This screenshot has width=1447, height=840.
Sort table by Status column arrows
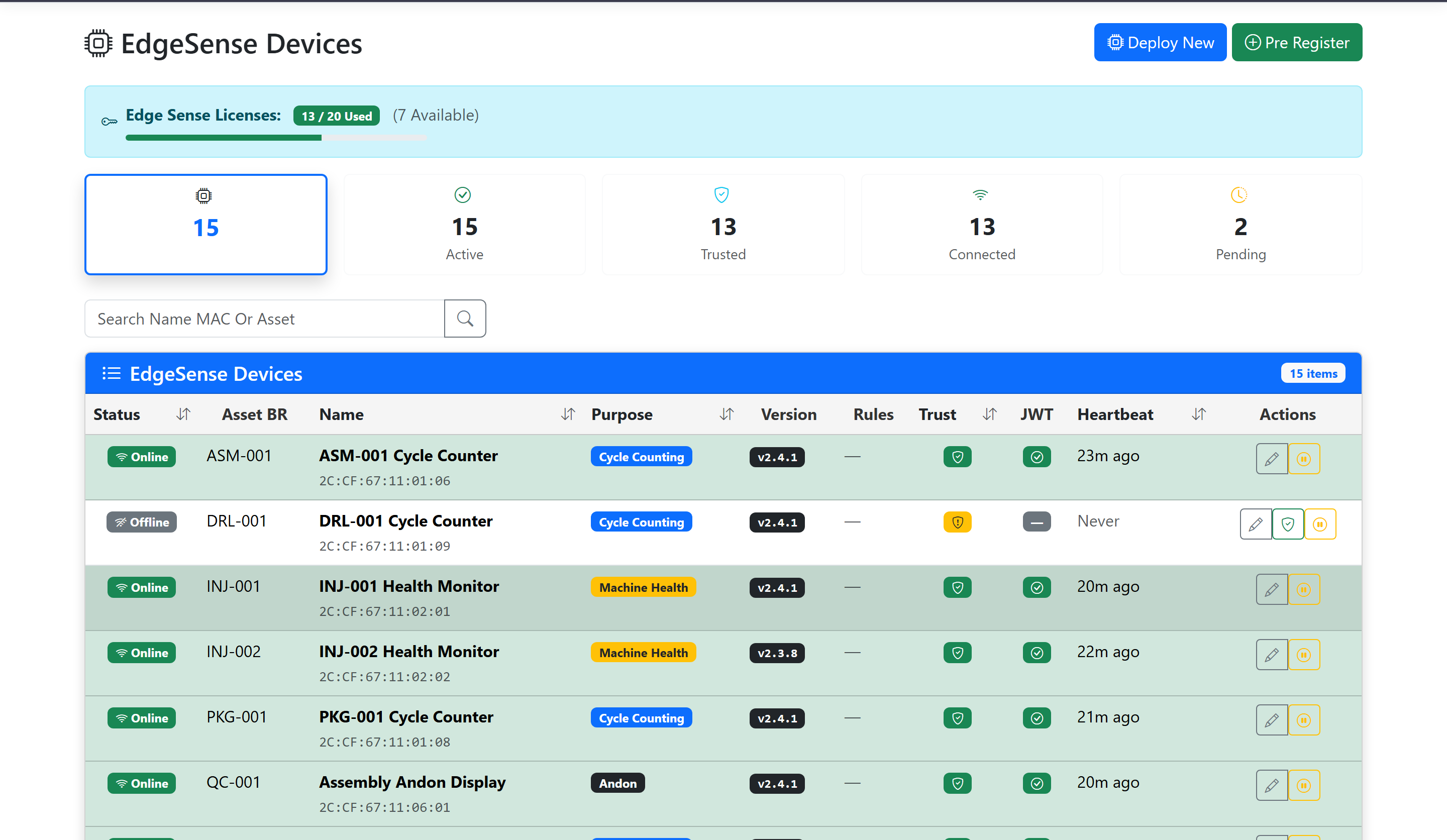[183, 414]
